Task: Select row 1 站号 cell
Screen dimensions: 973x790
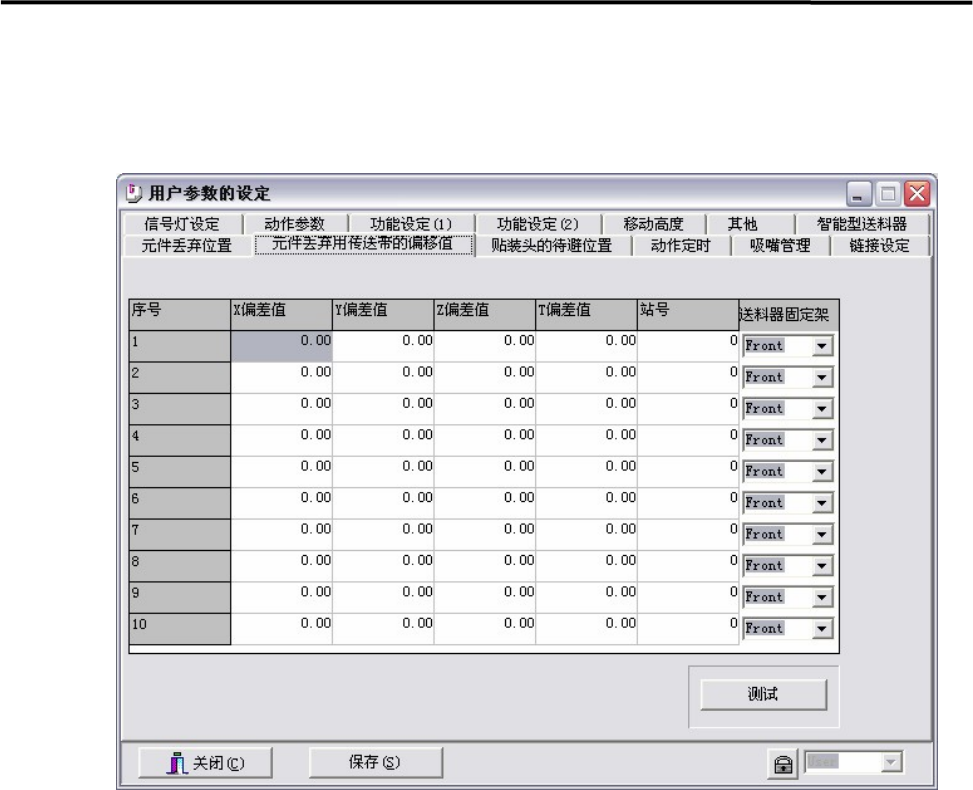Action: click(688, 346)
